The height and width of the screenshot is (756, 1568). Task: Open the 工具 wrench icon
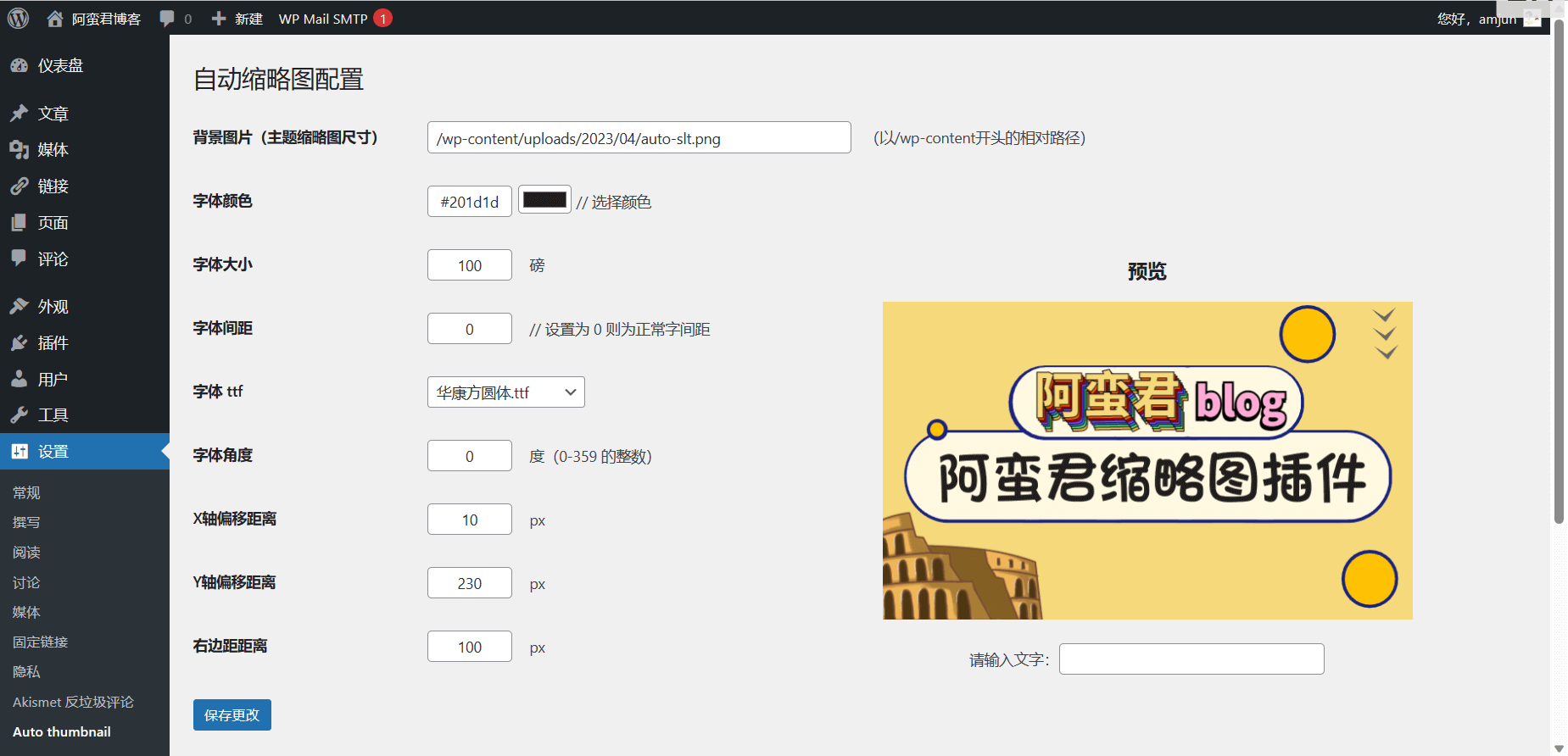tap(19, 415)
